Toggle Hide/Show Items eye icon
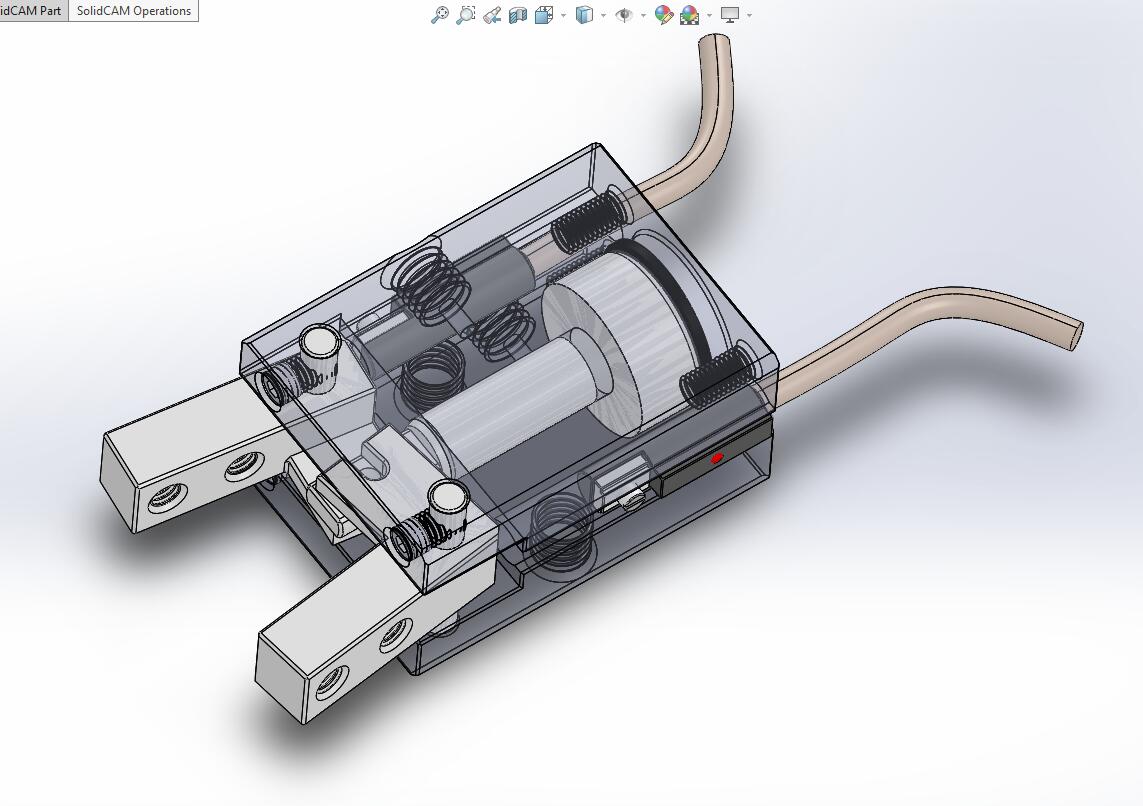This screenshot has height=806, width=1143. (x=624, y=15)
